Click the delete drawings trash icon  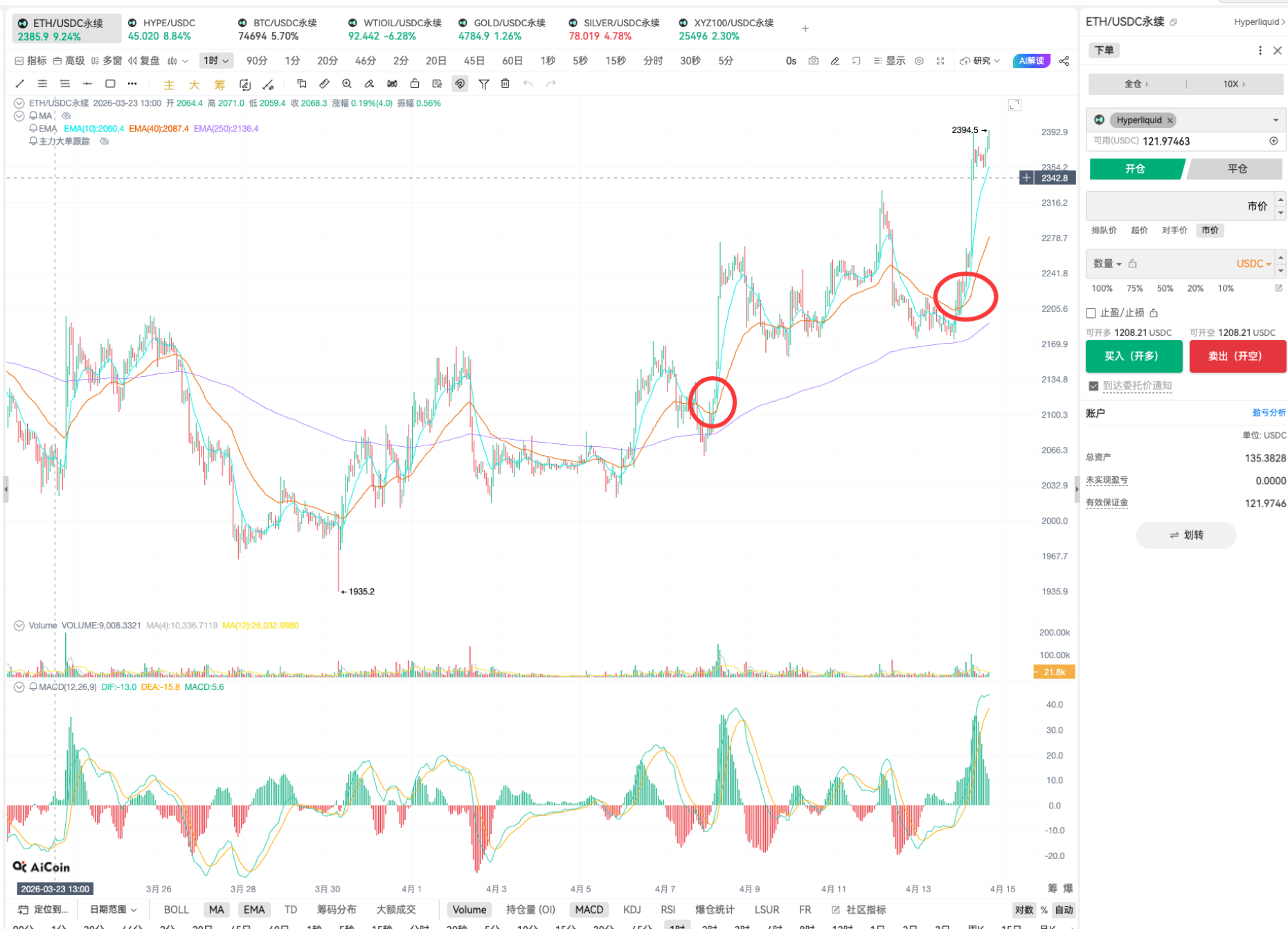[506, 84]
